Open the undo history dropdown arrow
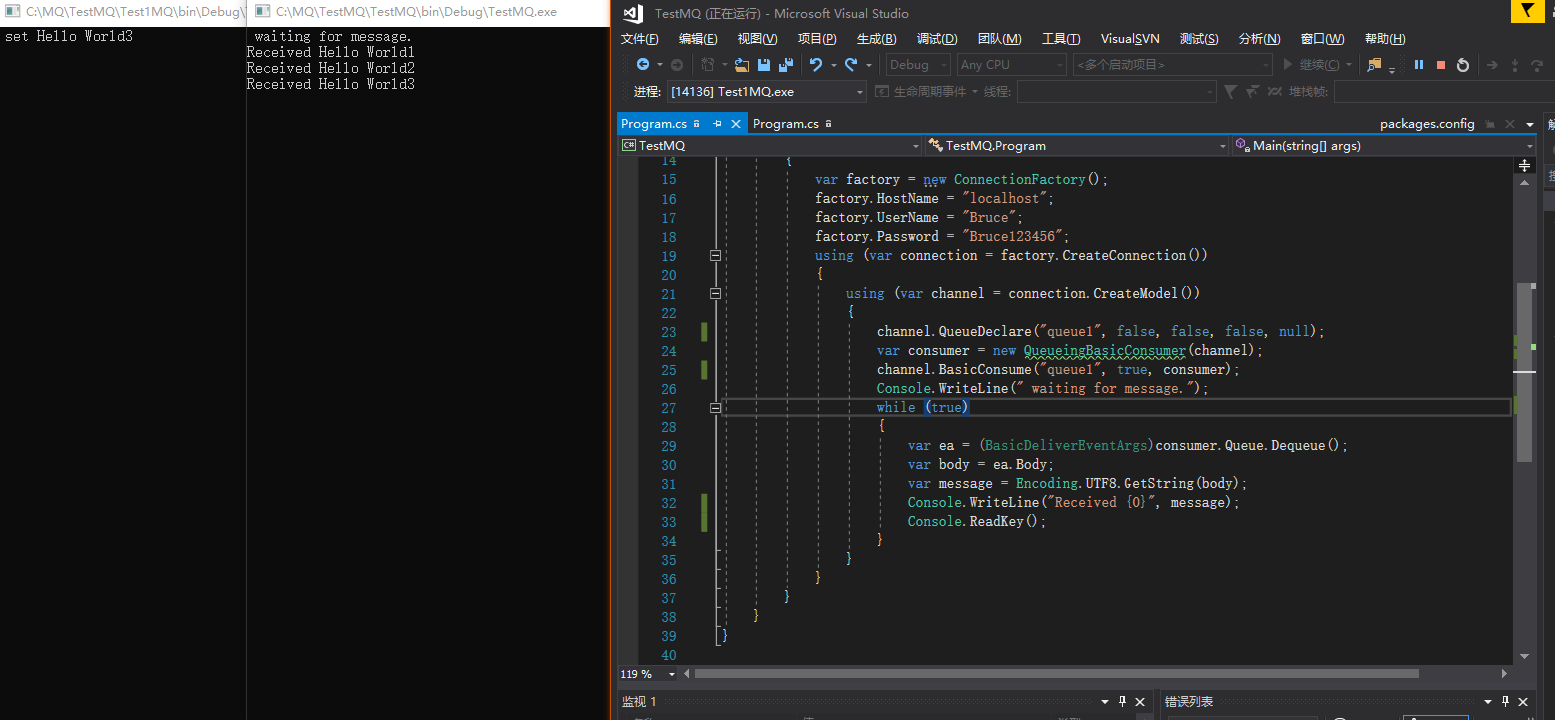Image resolution: width=1555 pixels, height=720 pixels. [833, 64]
